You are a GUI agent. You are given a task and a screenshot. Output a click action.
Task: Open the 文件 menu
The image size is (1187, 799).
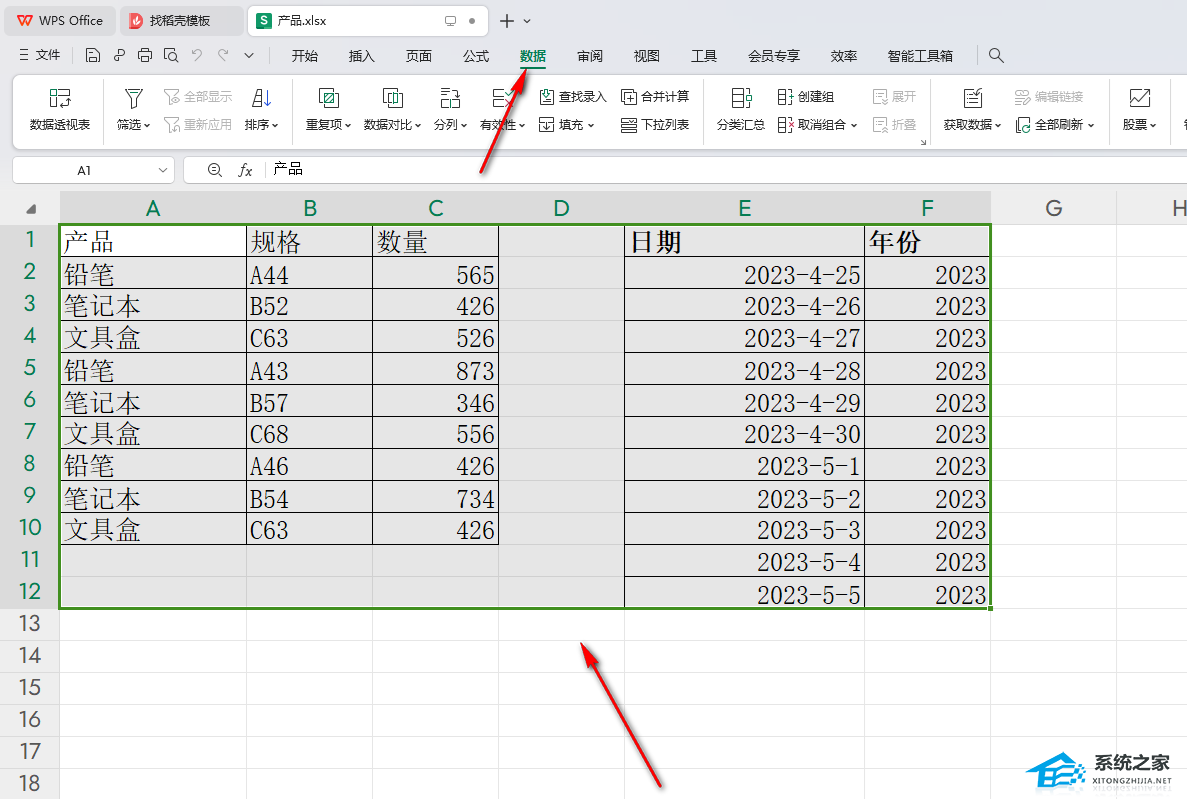point(39,55)
